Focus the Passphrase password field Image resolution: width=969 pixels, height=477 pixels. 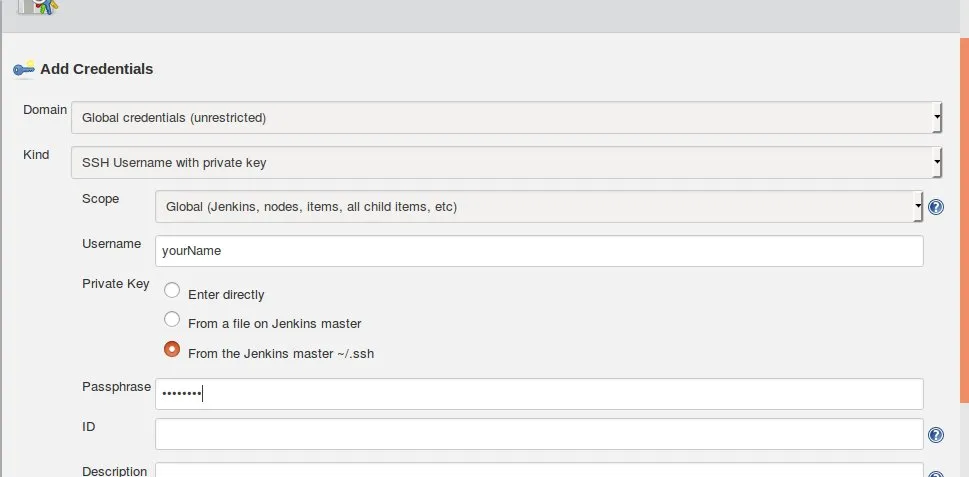539,394
